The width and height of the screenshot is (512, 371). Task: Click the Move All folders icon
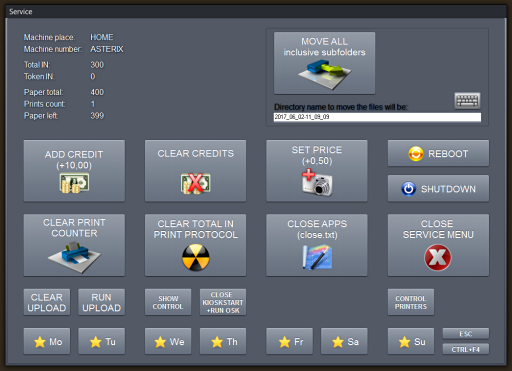tap(325, 75)
